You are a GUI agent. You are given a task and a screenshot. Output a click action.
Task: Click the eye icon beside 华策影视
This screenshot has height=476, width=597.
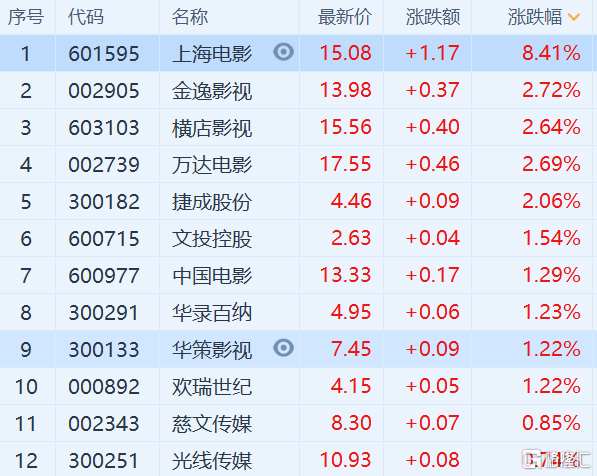pyautogui.click(x=283, y=348)
